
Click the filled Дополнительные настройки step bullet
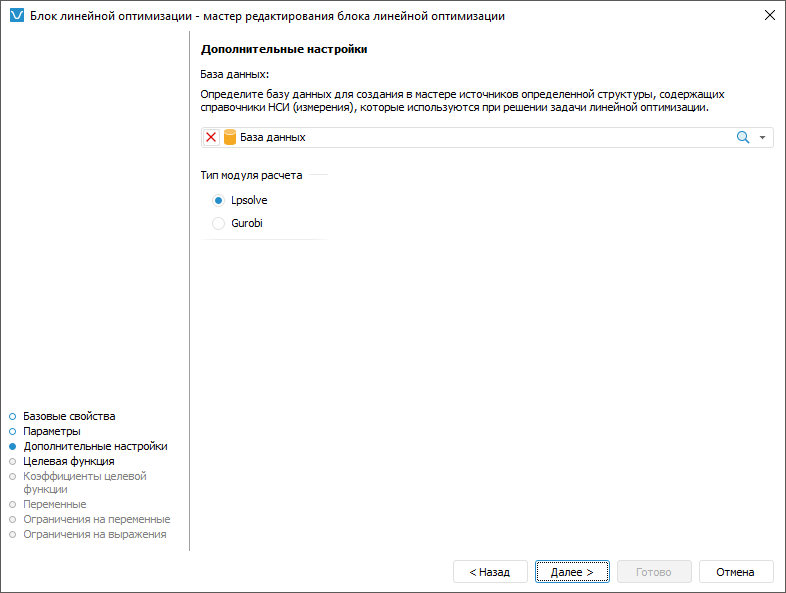(x=13, y=447)
